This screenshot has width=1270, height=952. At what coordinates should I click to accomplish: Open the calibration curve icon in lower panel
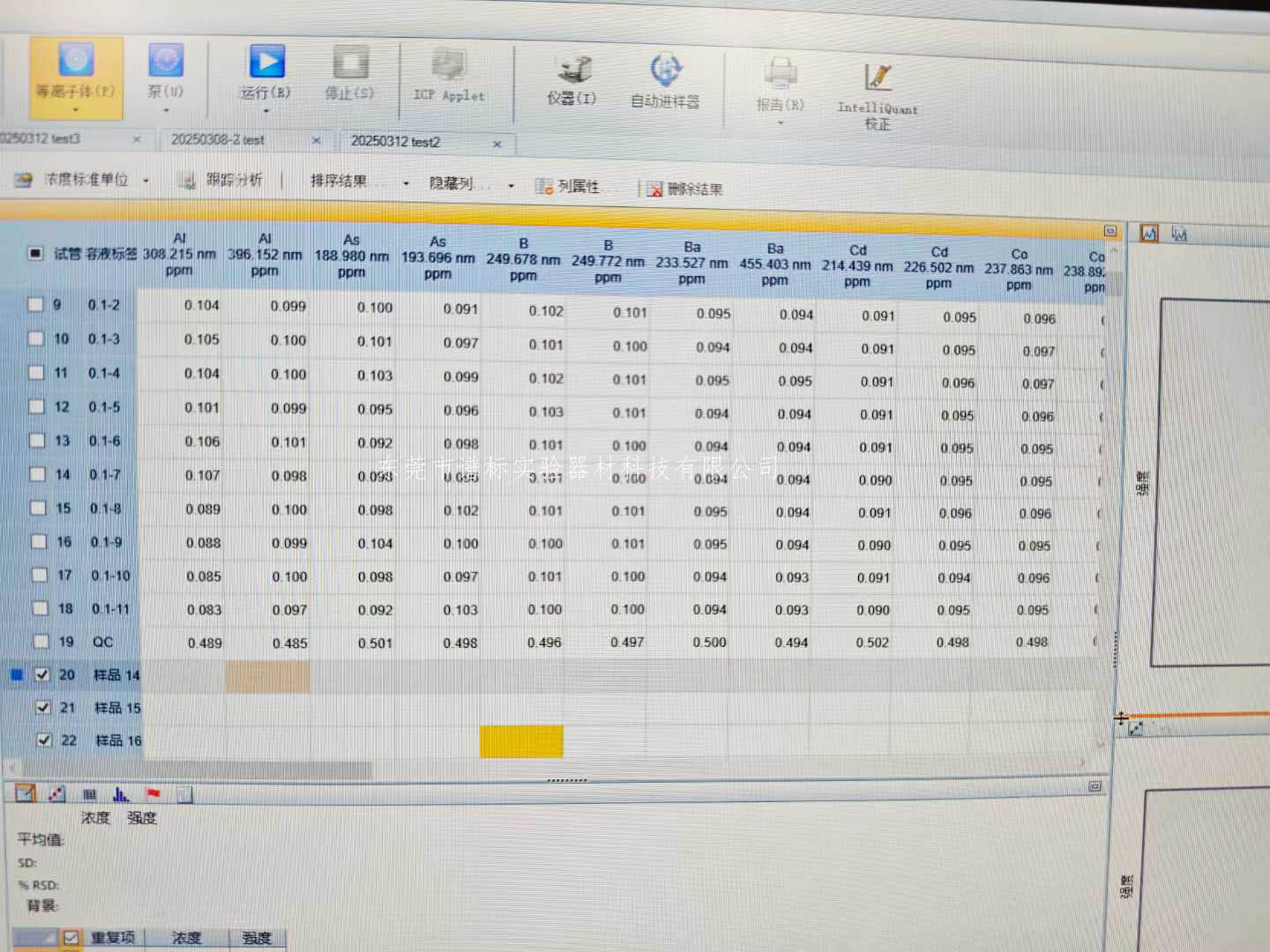pos(57,793)
